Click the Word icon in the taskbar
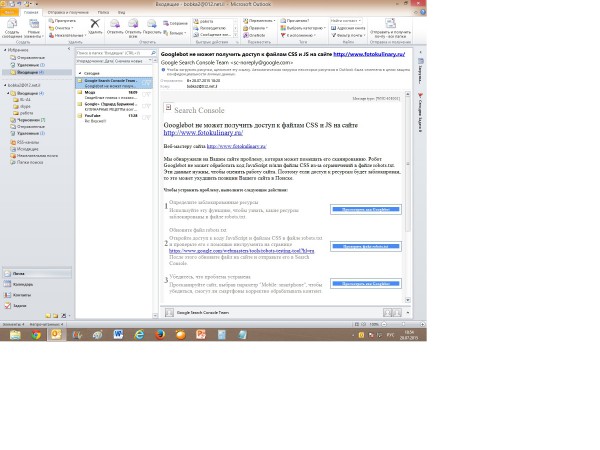This screenshot has height=450, width=600. pyautogui.click(x=118, y=335)
